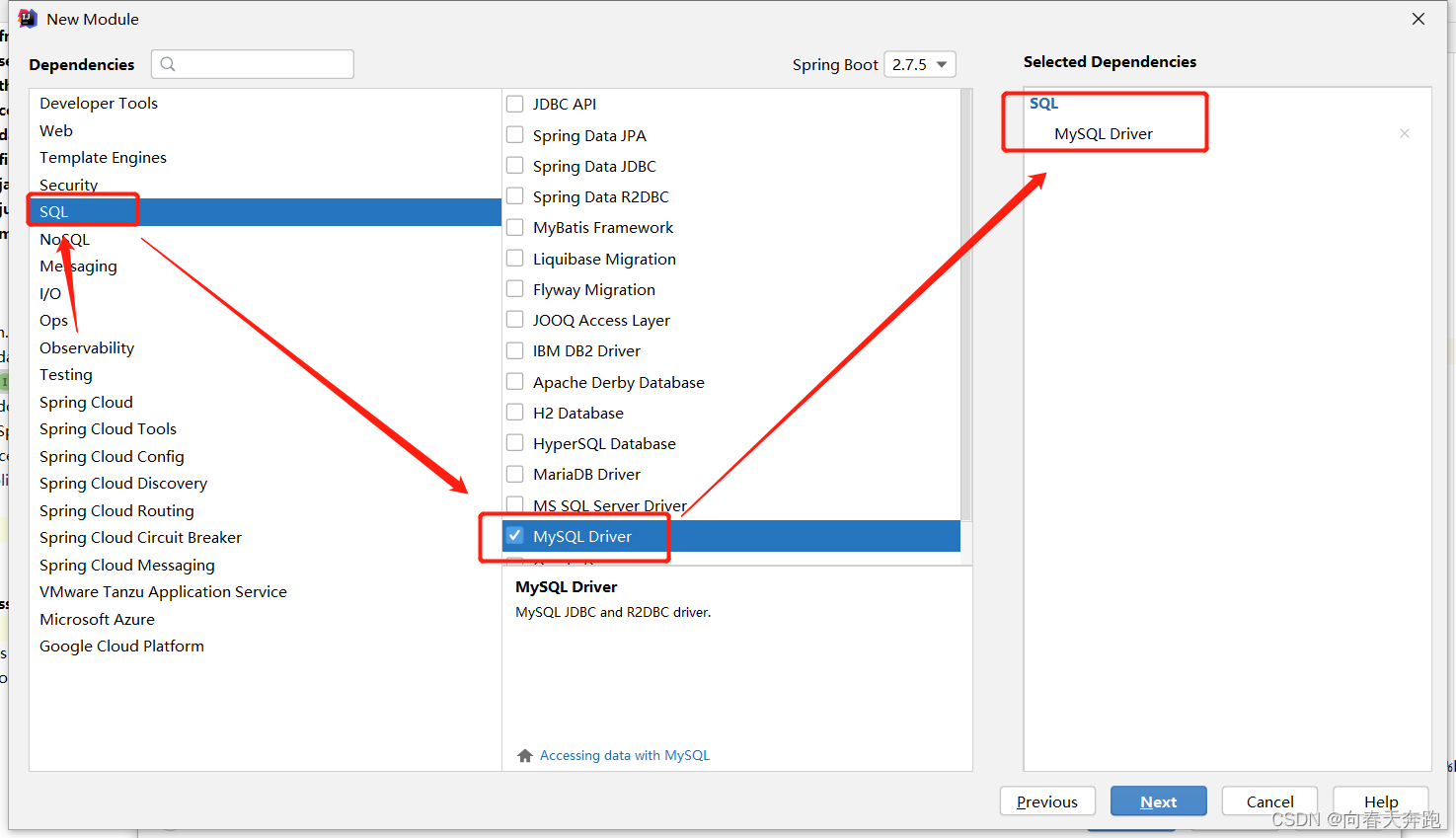Screen dimensions: 1456x838
Task: Open Help for the dialog
Action: point(1381,801)
